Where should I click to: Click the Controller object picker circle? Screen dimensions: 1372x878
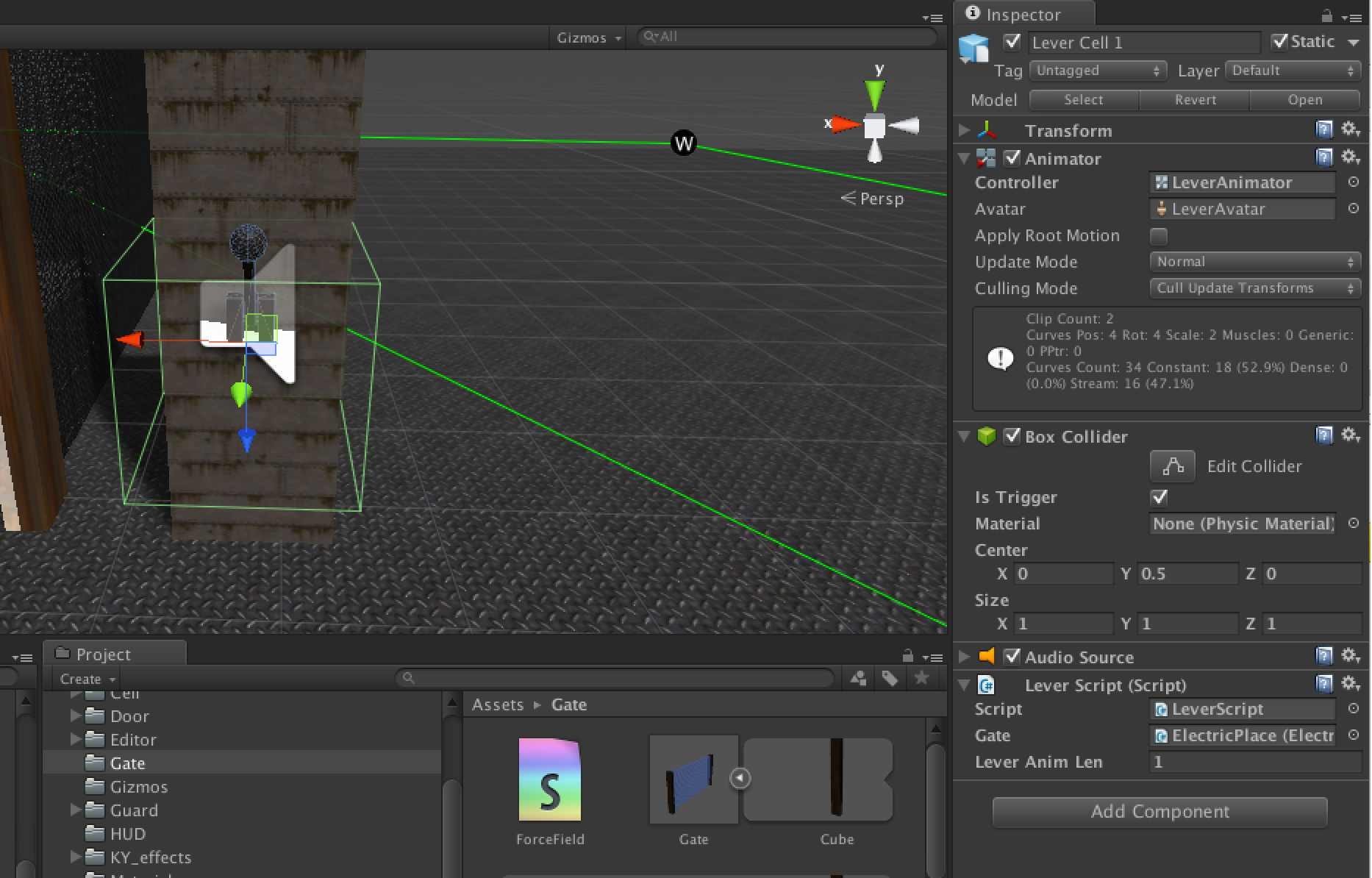coord(1353,182)
